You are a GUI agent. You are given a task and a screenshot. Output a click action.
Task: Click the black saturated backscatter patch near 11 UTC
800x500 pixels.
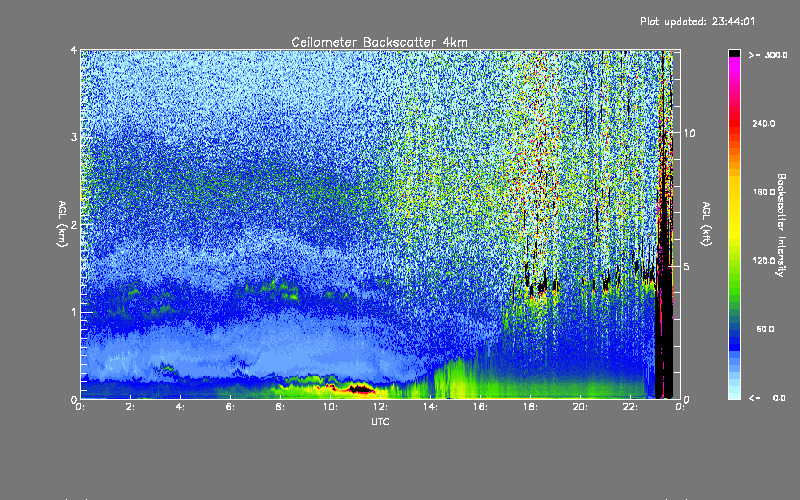point(361,389)
